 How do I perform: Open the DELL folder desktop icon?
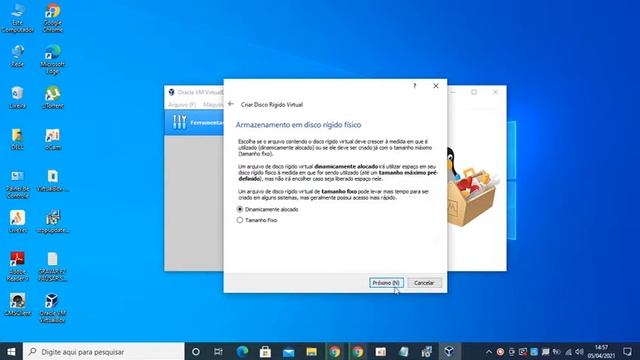[18, 139]
